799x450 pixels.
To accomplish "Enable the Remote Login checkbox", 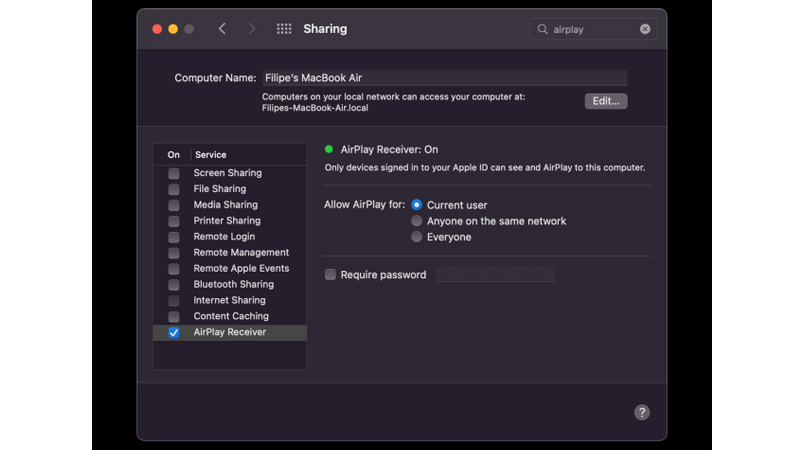I will point(174,237).
